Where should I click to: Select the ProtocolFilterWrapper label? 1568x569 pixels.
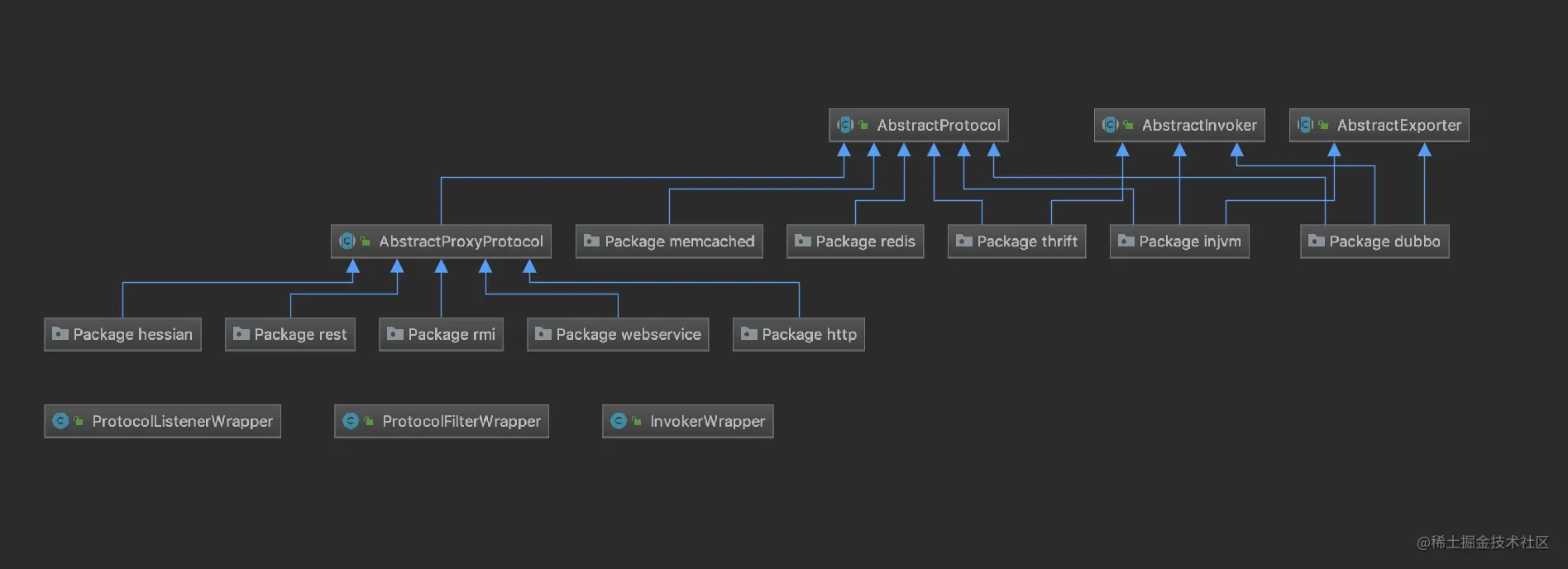coord(461,421)
